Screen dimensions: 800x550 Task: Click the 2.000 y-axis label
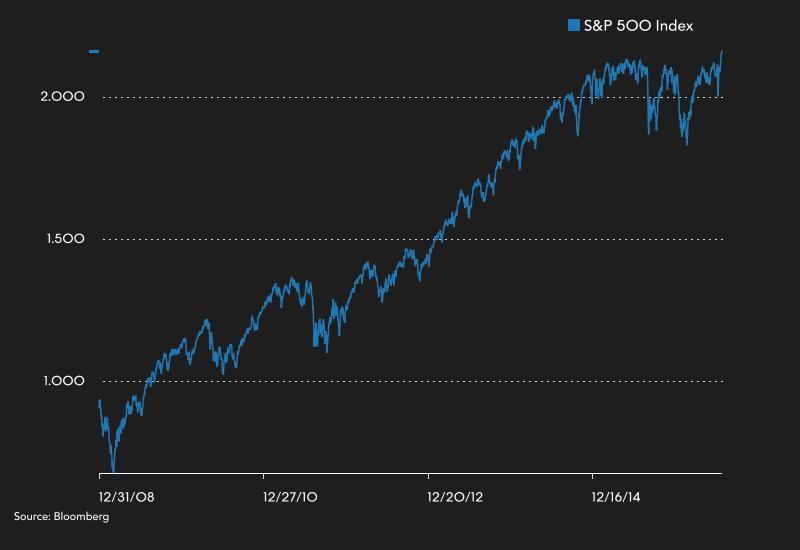pos(63,97)
